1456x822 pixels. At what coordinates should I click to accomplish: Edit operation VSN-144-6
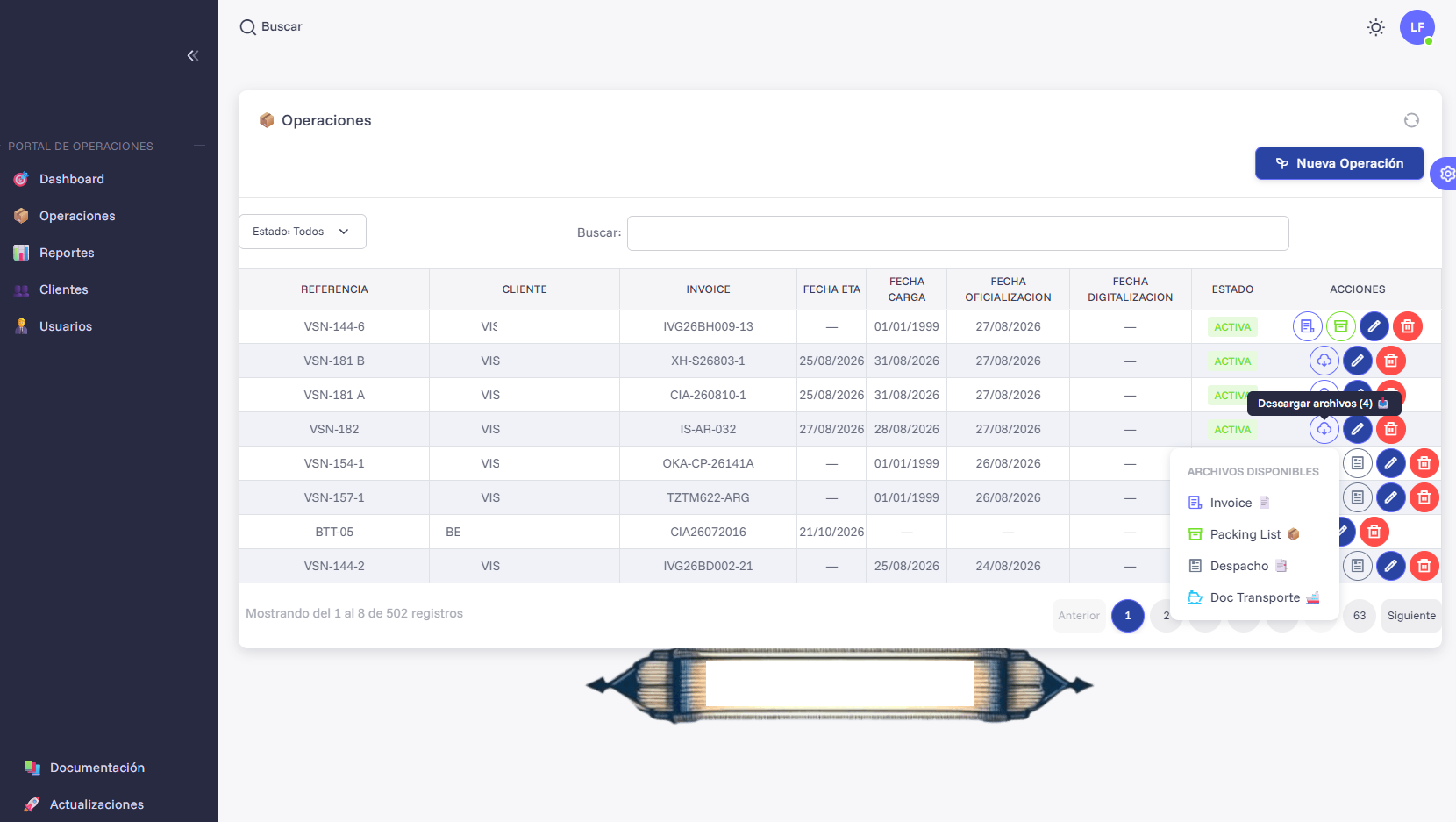click(1374, 326)
